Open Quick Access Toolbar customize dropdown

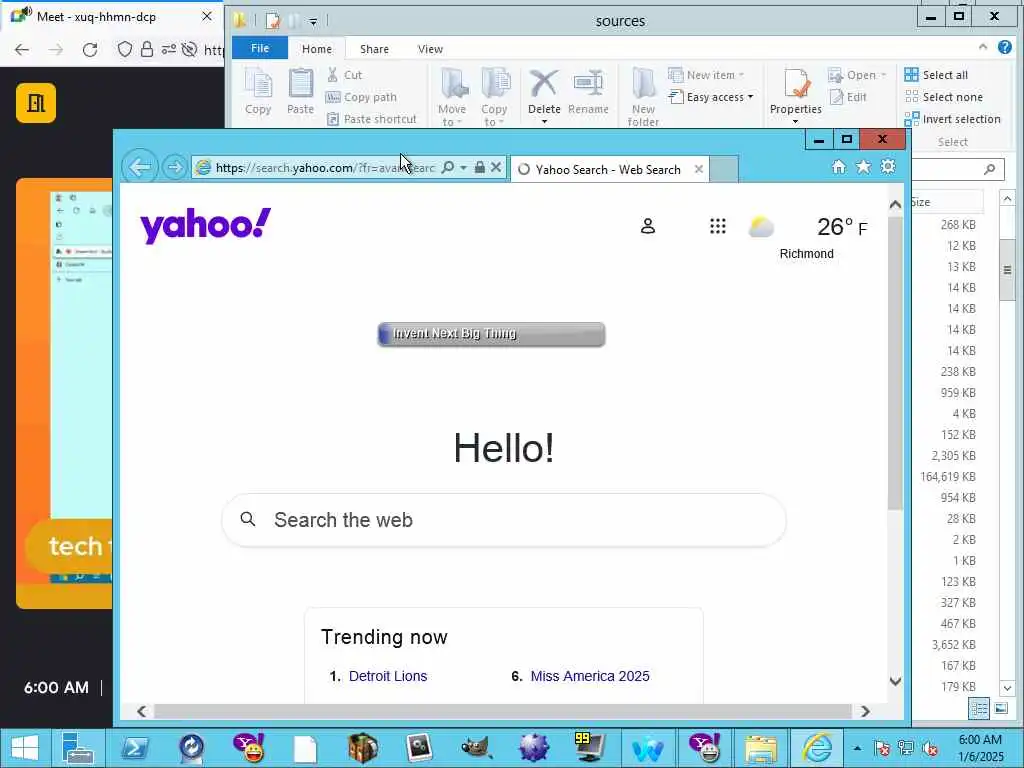[313, 22]
